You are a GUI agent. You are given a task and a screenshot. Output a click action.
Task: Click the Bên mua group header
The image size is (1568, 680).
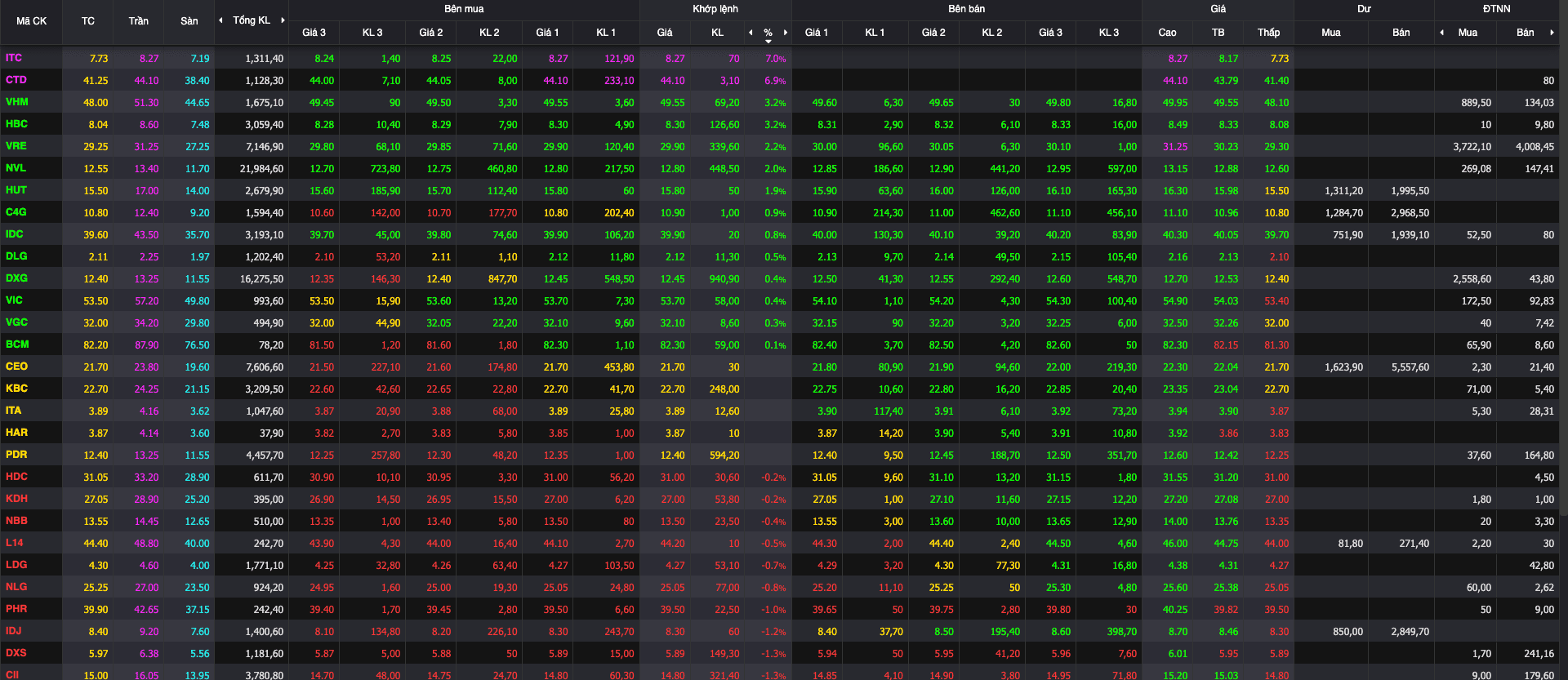pos(464,9)
